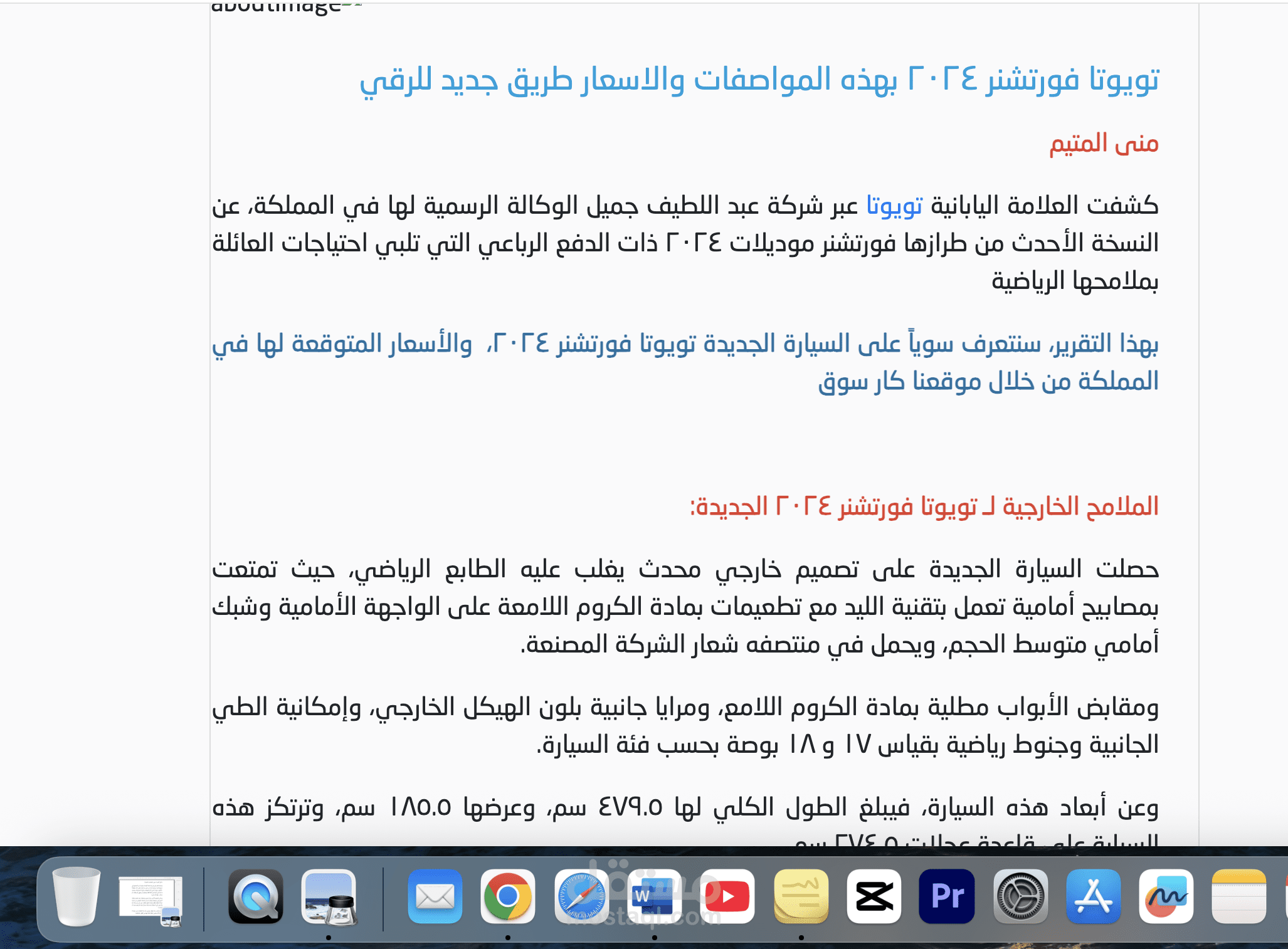
Task: Open Microsoft Word from the Dock
Action: [654, 896]
